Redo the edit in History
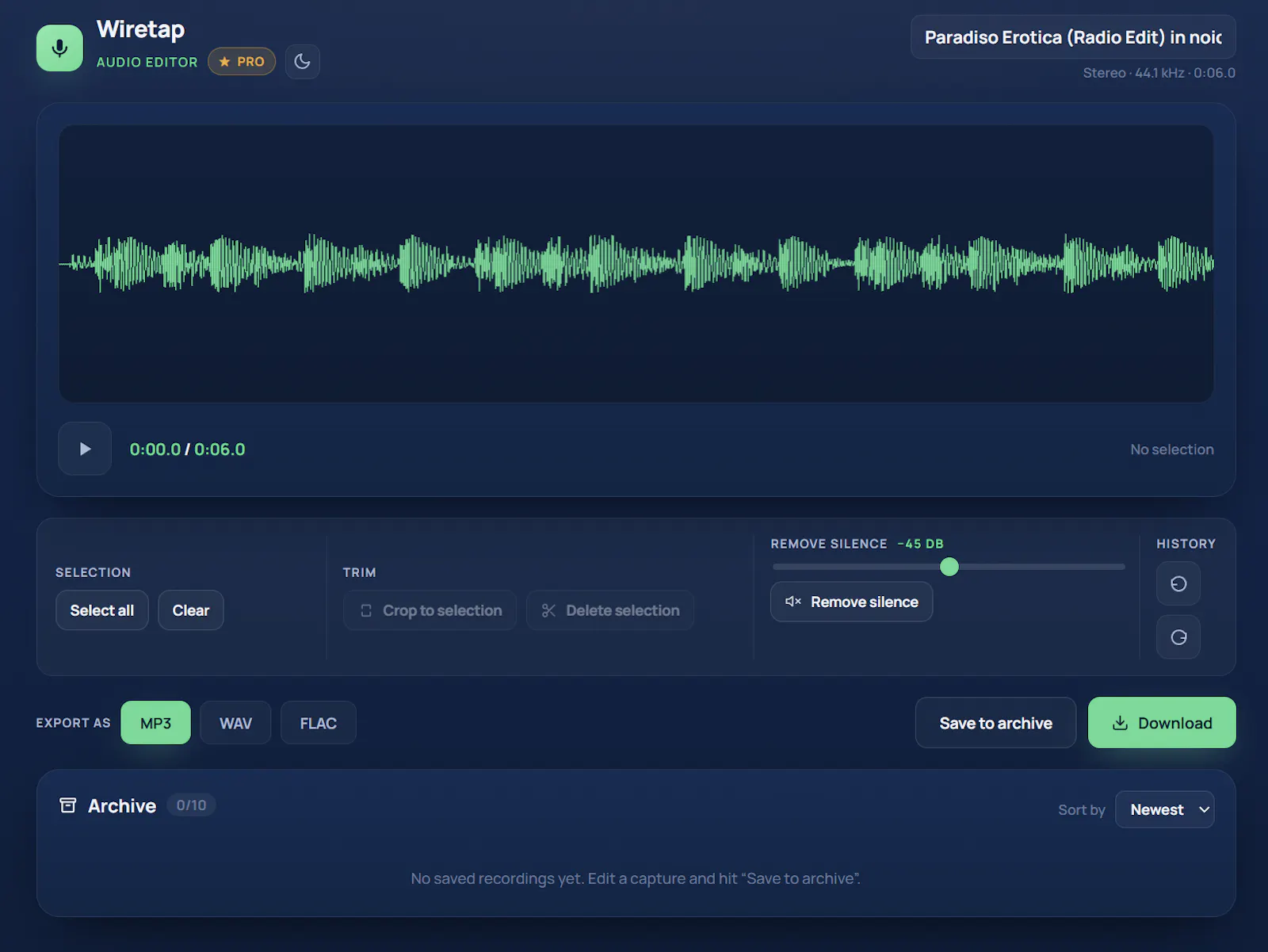The width and height of the screenshot is (1268, 952). pyautogui.click(x=1178, y=637)
